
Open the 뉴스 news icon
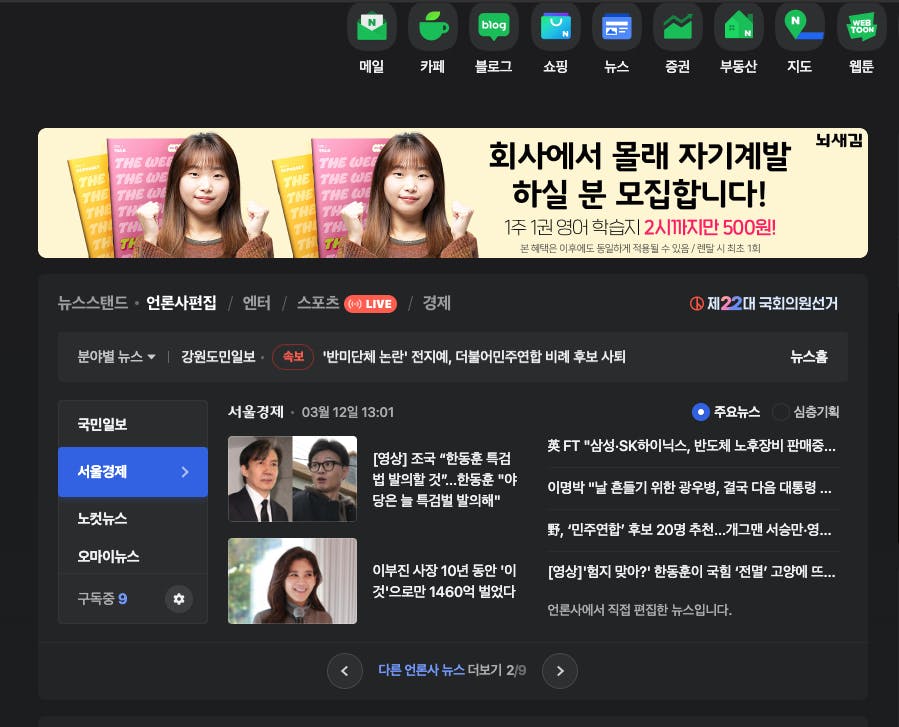[x=616, y=26]
